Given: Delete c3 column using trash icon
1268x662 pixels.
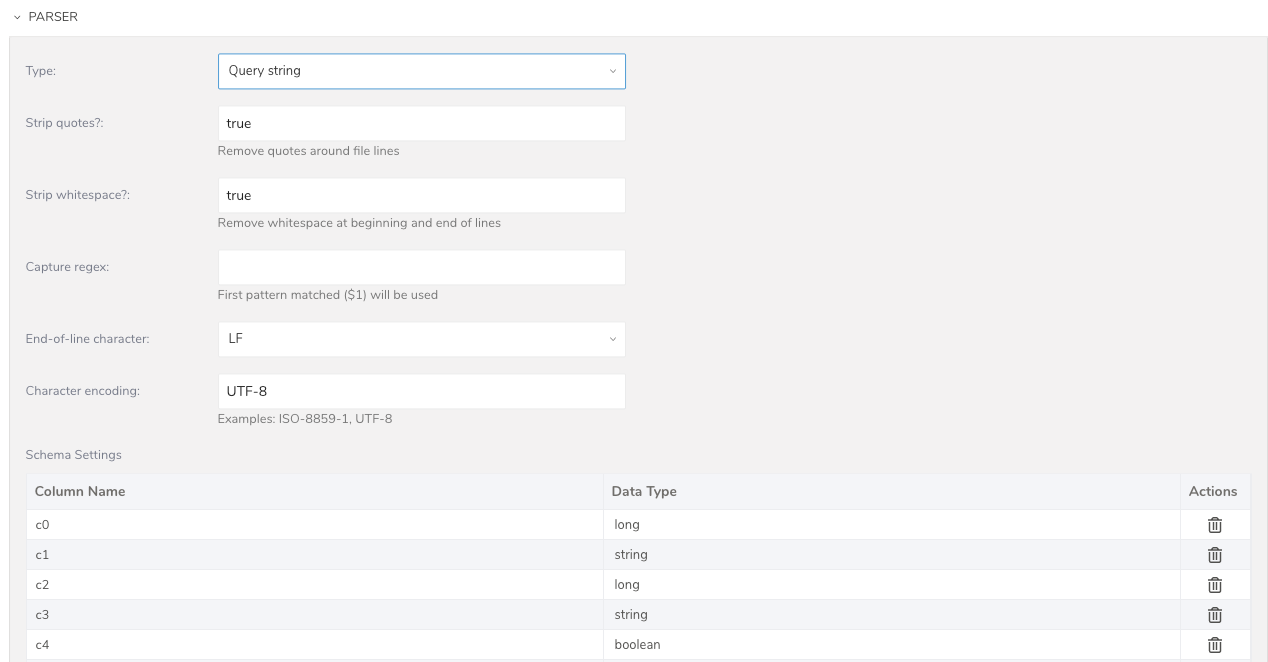Looking at the screenshot, I should 1214,615.
